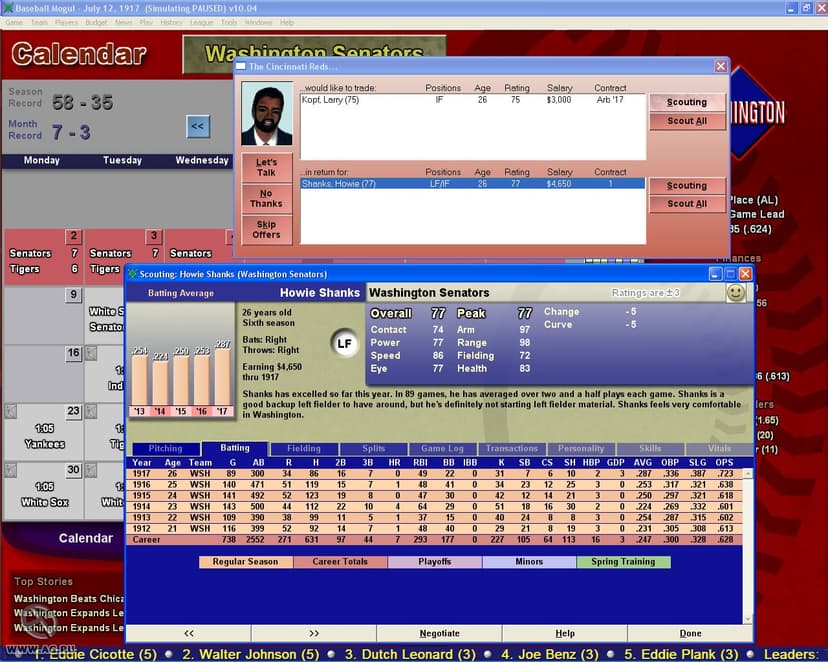Select Regular Season stats
The image size is (828, 662).
[x=246, y=562]
